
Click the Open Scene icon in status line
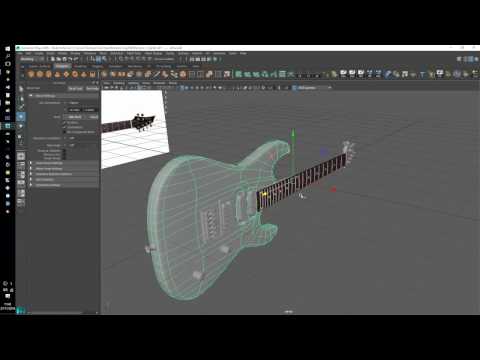coord(58,59)
